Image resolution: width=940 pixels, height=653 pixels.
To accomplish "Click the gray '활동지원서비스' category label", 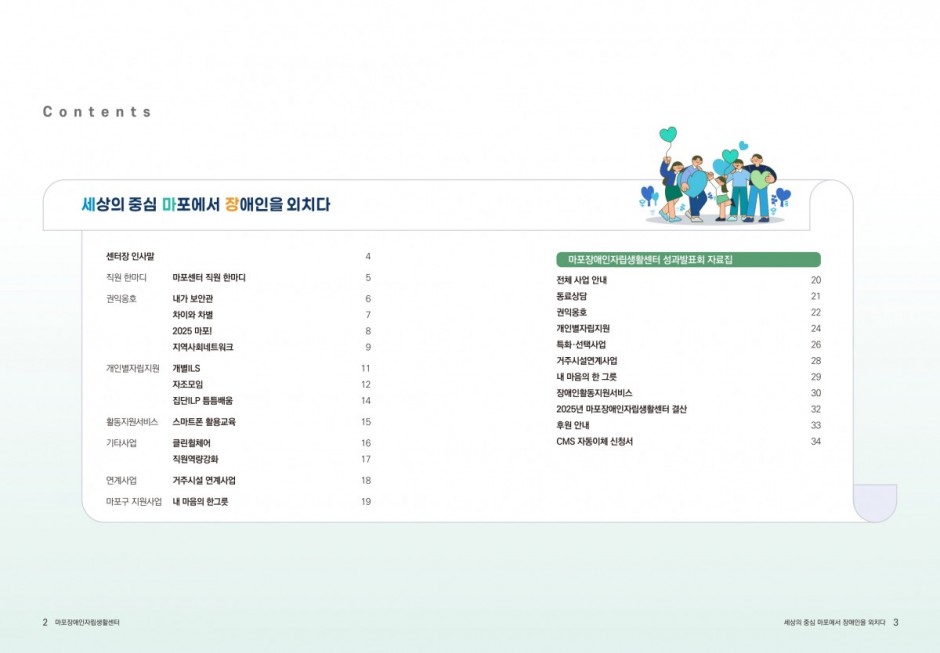I will point(132,422).
